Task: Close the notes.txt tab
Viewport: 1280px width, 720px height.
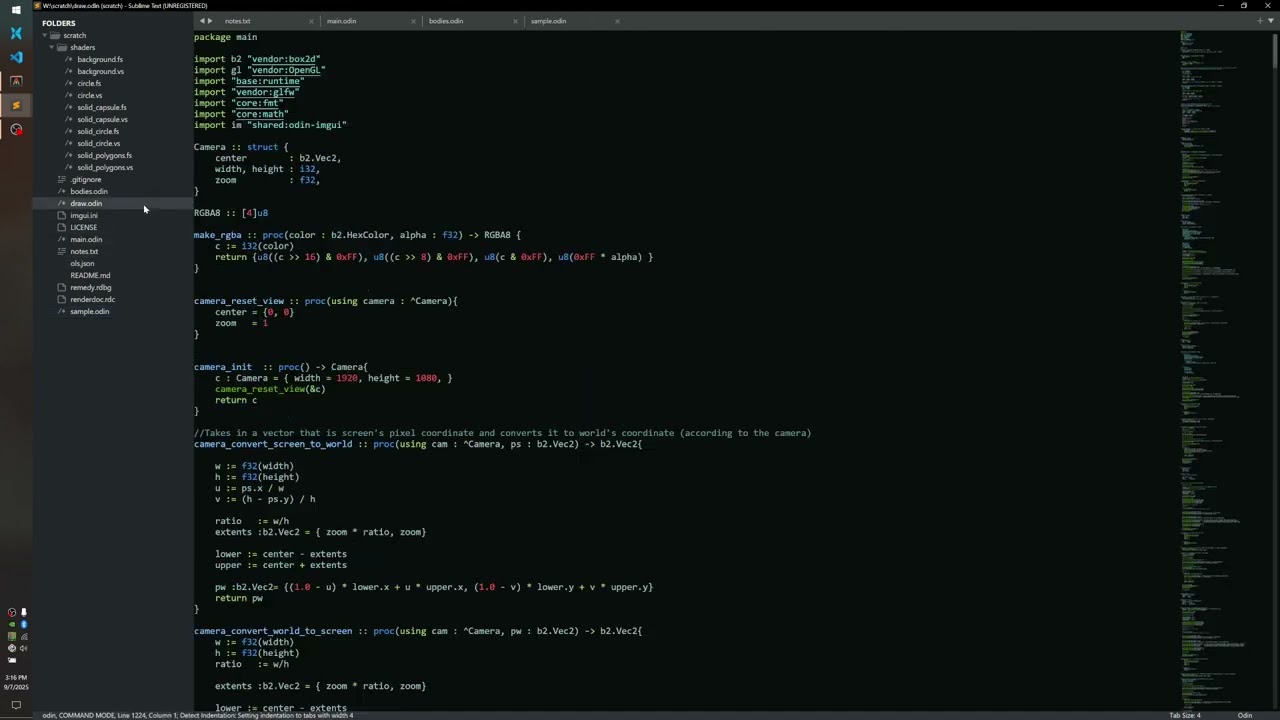Action: 311,21
